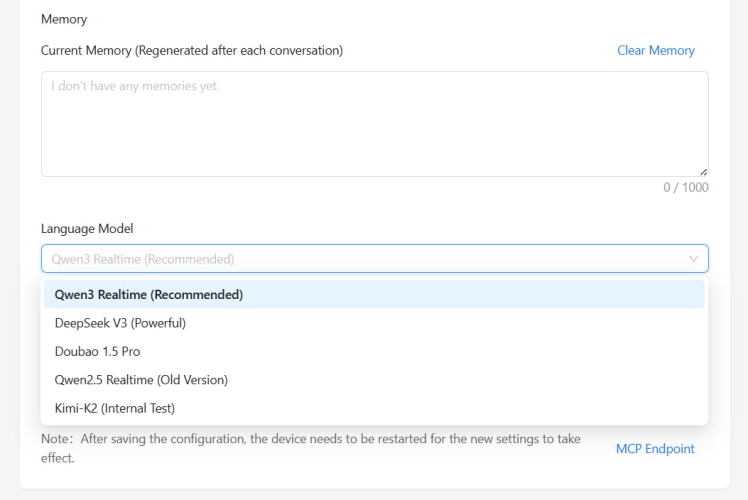This screenshot has height=500, width=748.
Task: Choose Kimi-K2 (Internal Test) model
Action: tap(115, 408)
